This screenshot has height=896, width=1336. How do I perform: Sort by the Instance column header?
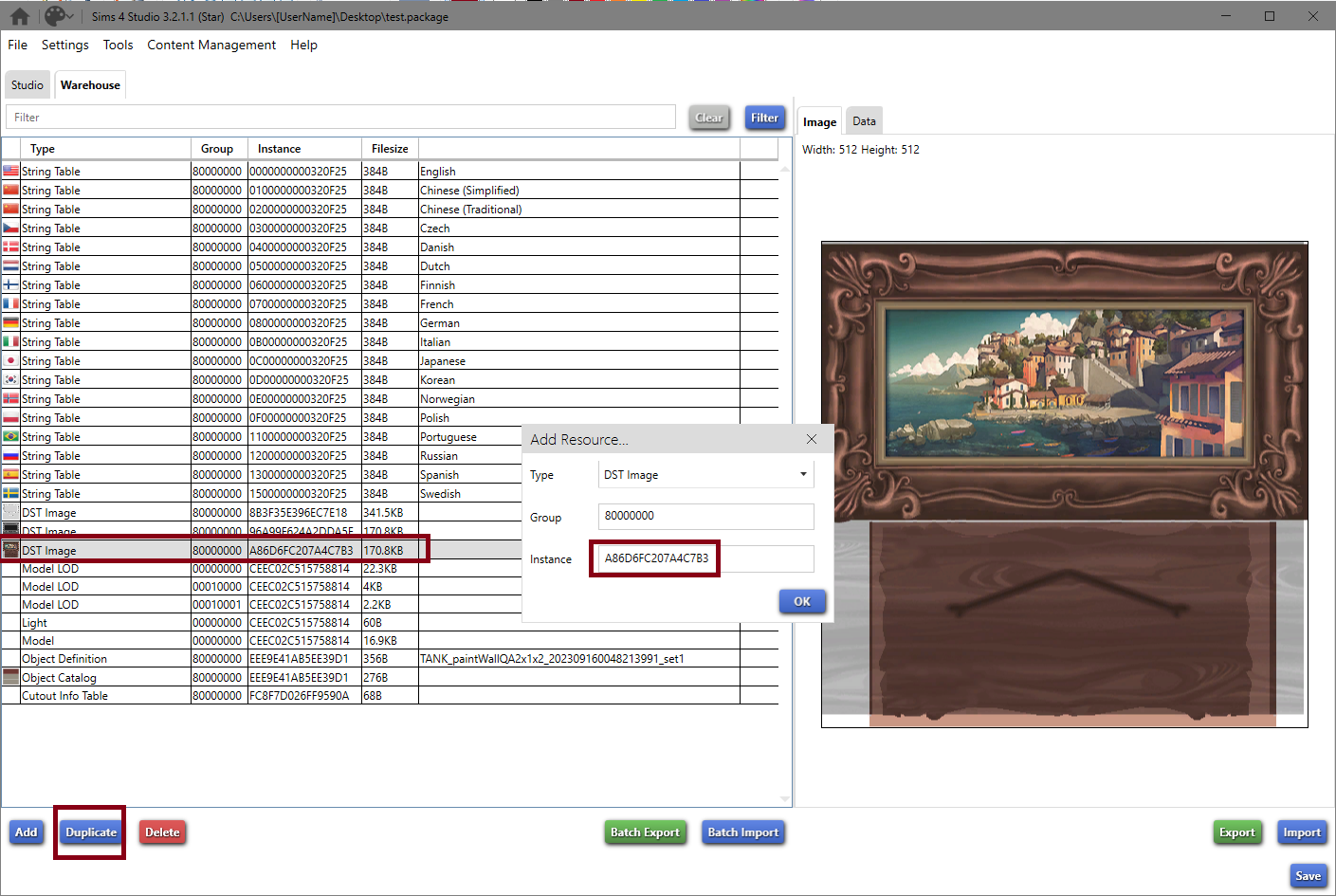click(304, 149)
